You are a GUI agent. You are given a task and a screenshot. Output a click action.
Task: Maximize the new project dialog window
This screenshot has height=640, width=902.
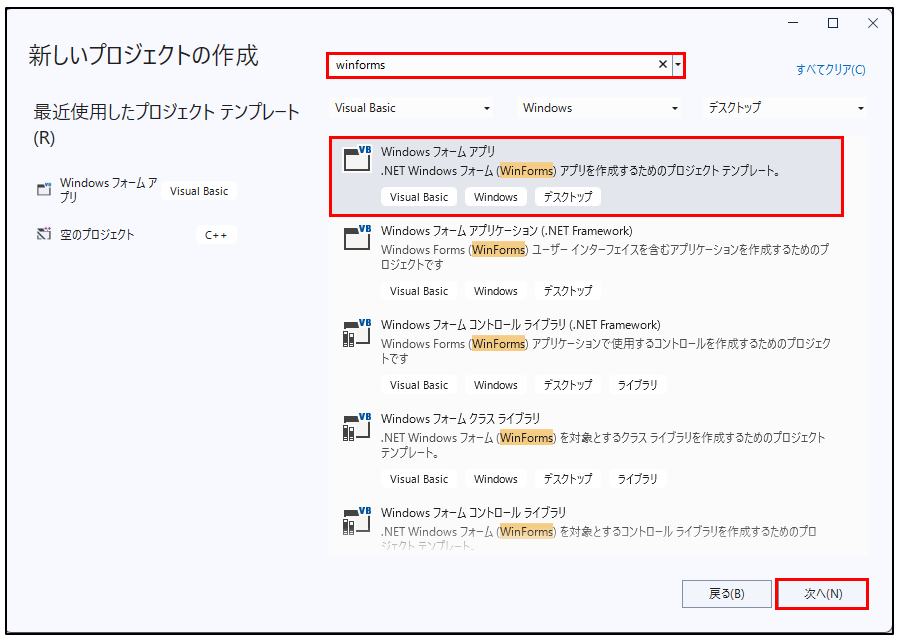click(x=832, y=22)
